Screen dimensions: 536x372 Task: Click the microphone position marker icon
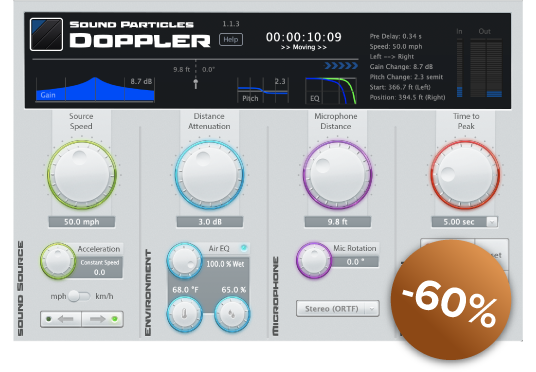pos(196,83)
